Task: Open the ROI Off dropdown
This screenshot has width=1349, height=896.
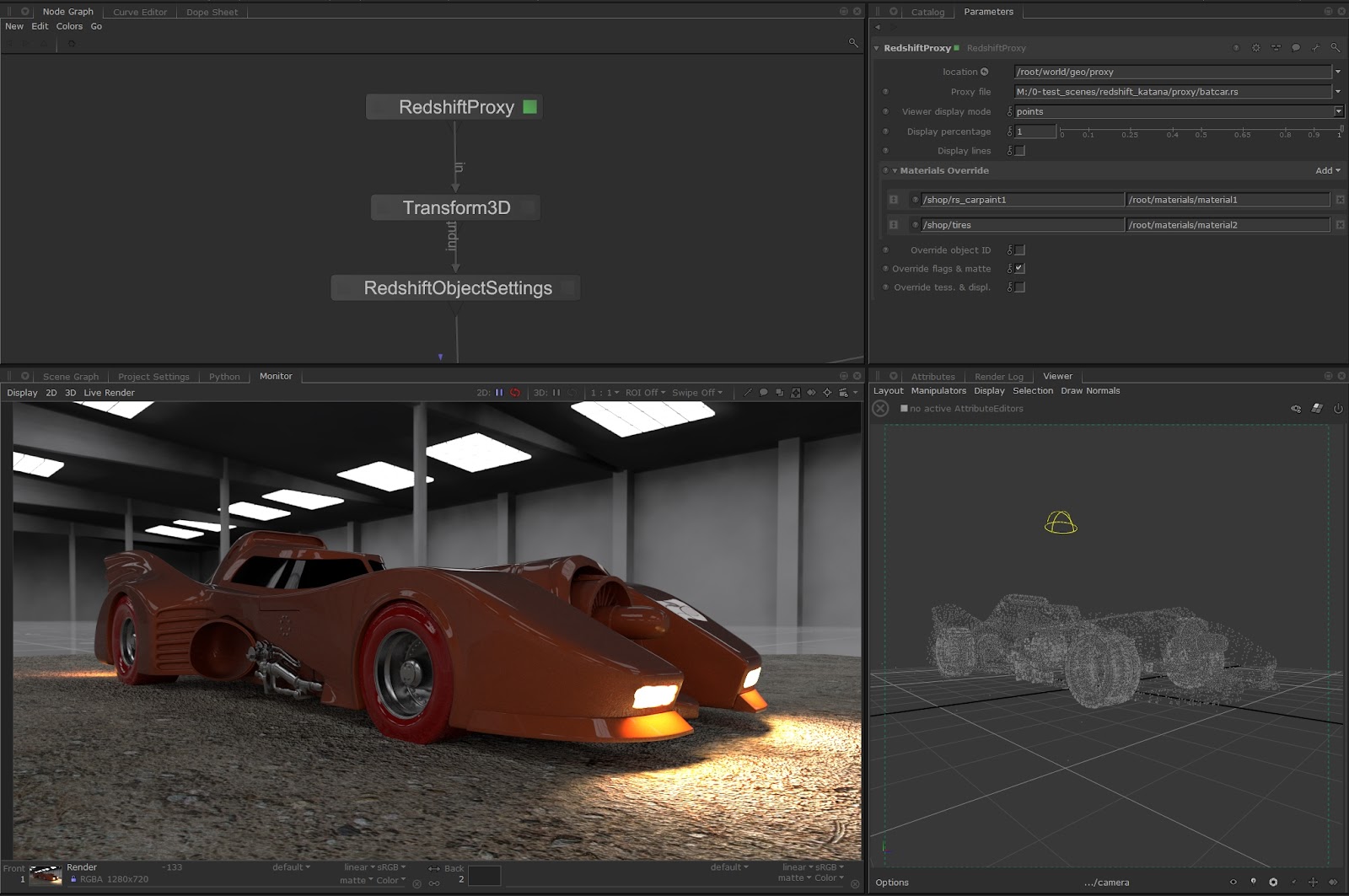Action: pyautogui.click(x=645, y=393)
